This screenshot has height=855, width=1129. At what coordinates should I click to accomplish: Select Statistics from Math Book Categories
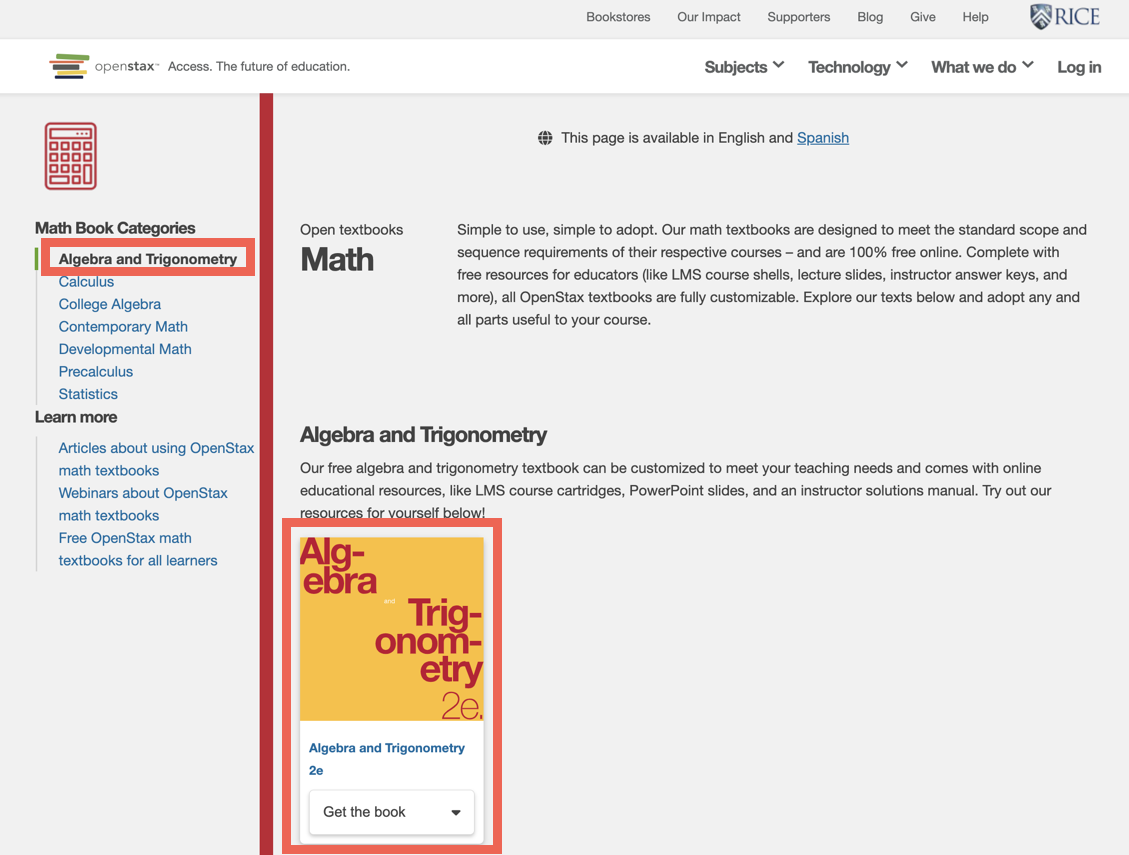click(x=88, y=394)
